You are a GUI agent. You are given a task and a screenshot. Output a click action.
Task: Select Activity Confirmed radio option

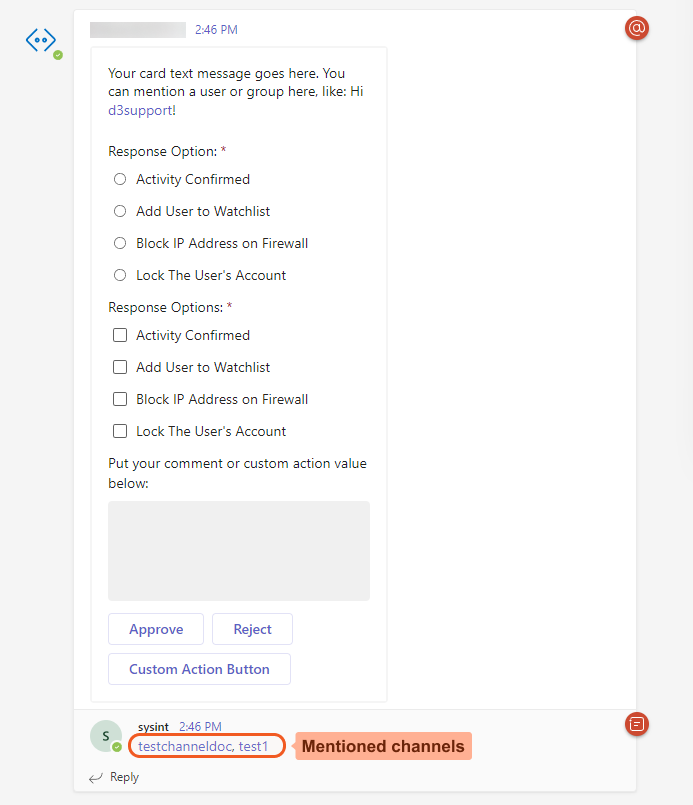click(120, 180)
